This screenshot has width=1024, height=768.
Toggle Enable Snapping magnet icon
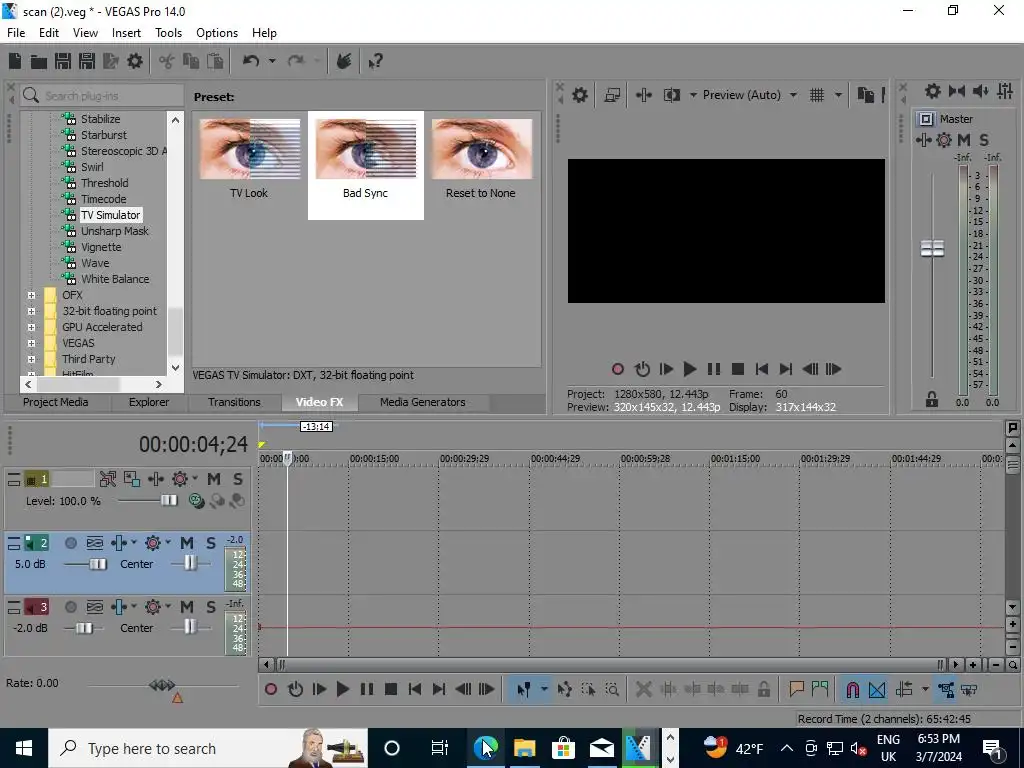tap(853, 690)
